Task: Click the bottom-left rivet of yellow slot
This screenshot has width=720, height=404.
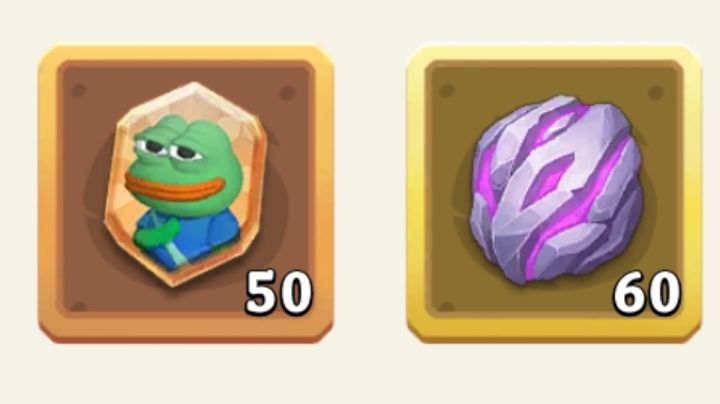Action: tap(447, 306)
